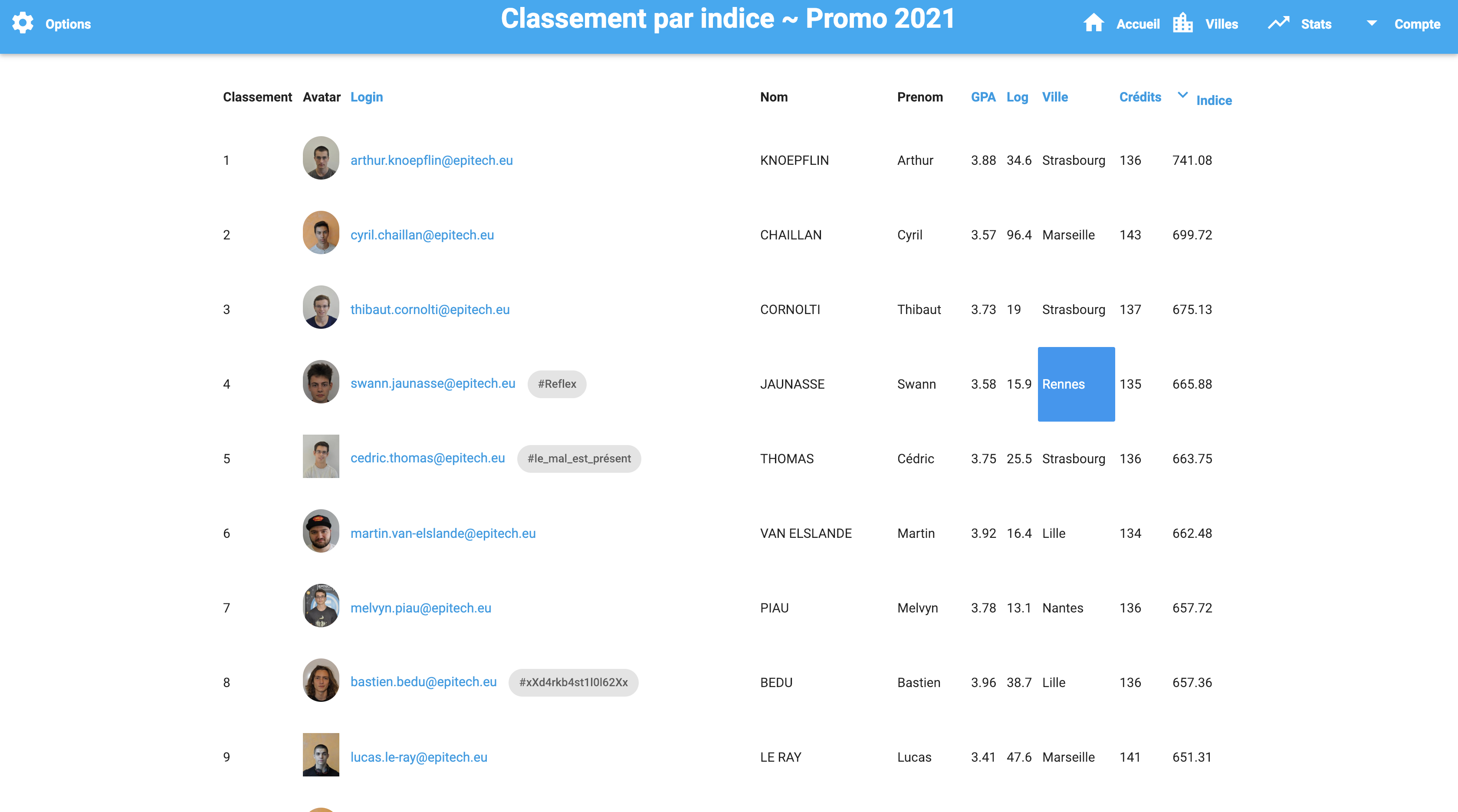Sort table by GPA column
The height and width of the screenshot is (812, 1458).
click(x=983, y=97)
